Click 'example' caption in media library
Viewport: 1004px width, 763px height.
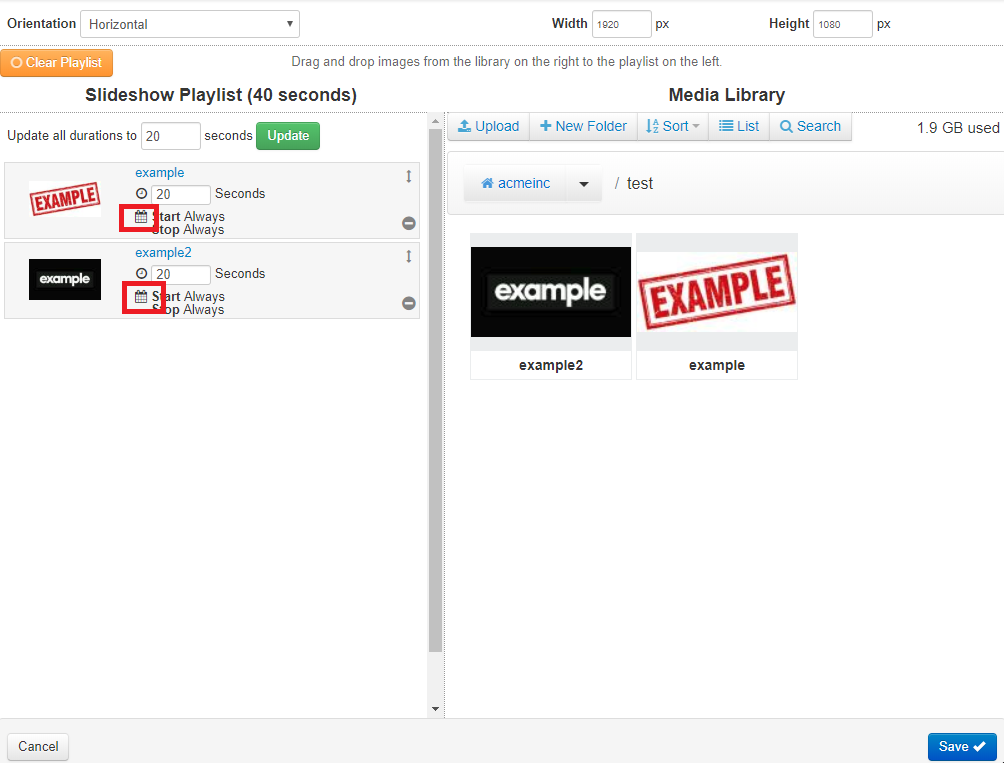(717, 365)
